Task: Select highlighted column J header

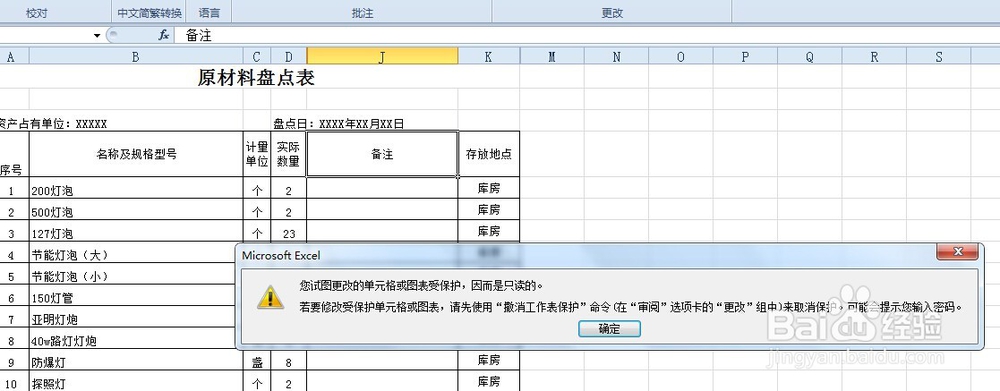Action: [382, 57]
